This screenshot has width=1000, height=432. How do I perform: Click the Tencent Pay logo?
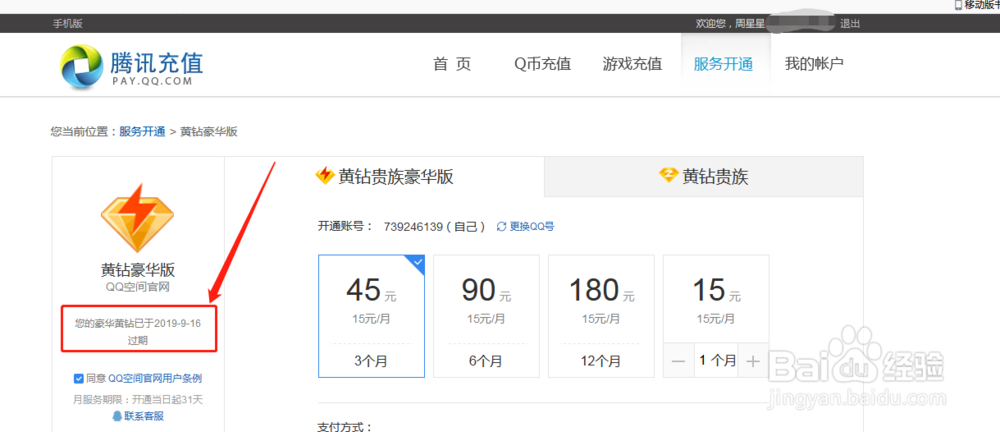(x=131, y=66)
